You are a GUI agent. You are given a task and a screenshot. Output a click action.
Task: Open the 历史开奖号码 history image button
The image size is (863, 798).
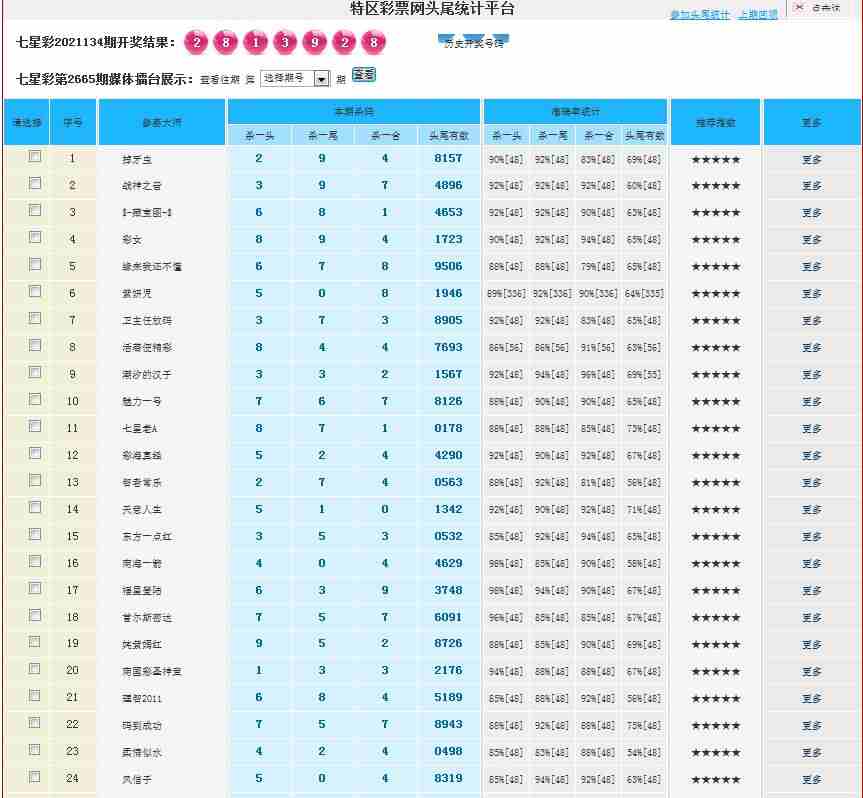(x=474, y=42)
